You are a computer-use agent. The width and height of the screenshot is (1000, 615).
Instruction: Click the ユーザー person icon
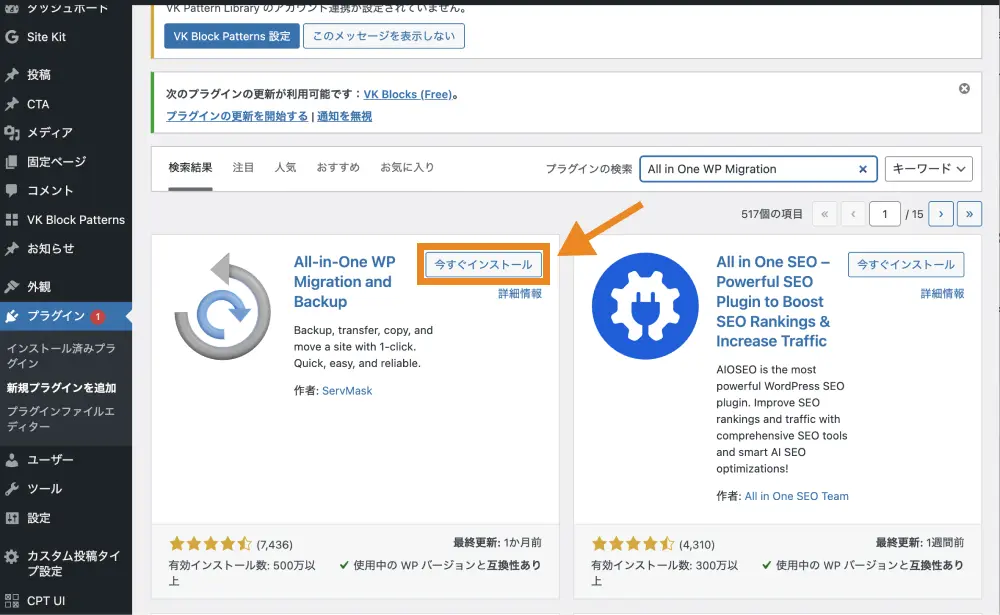tap(12, 460)
